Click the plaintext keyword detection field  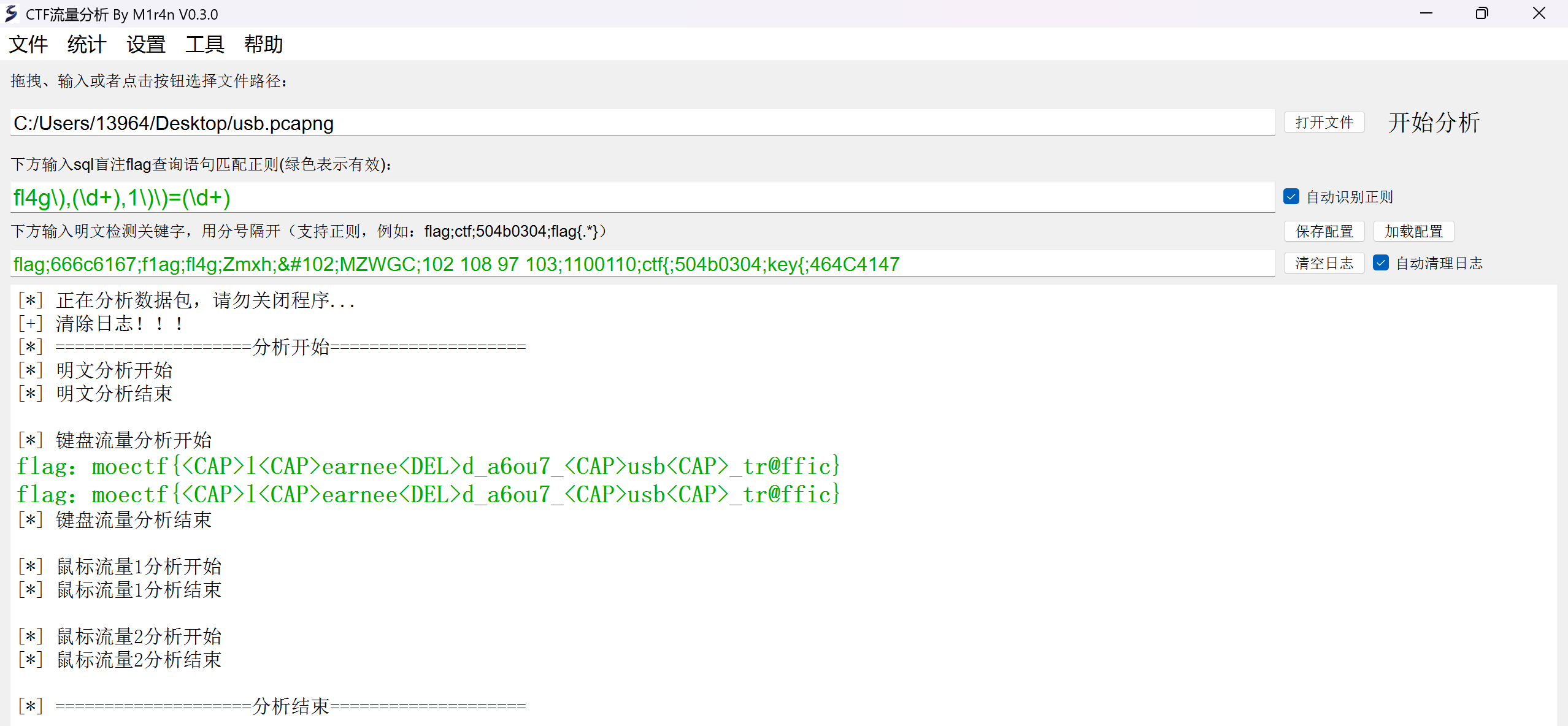tap(642, 264)
